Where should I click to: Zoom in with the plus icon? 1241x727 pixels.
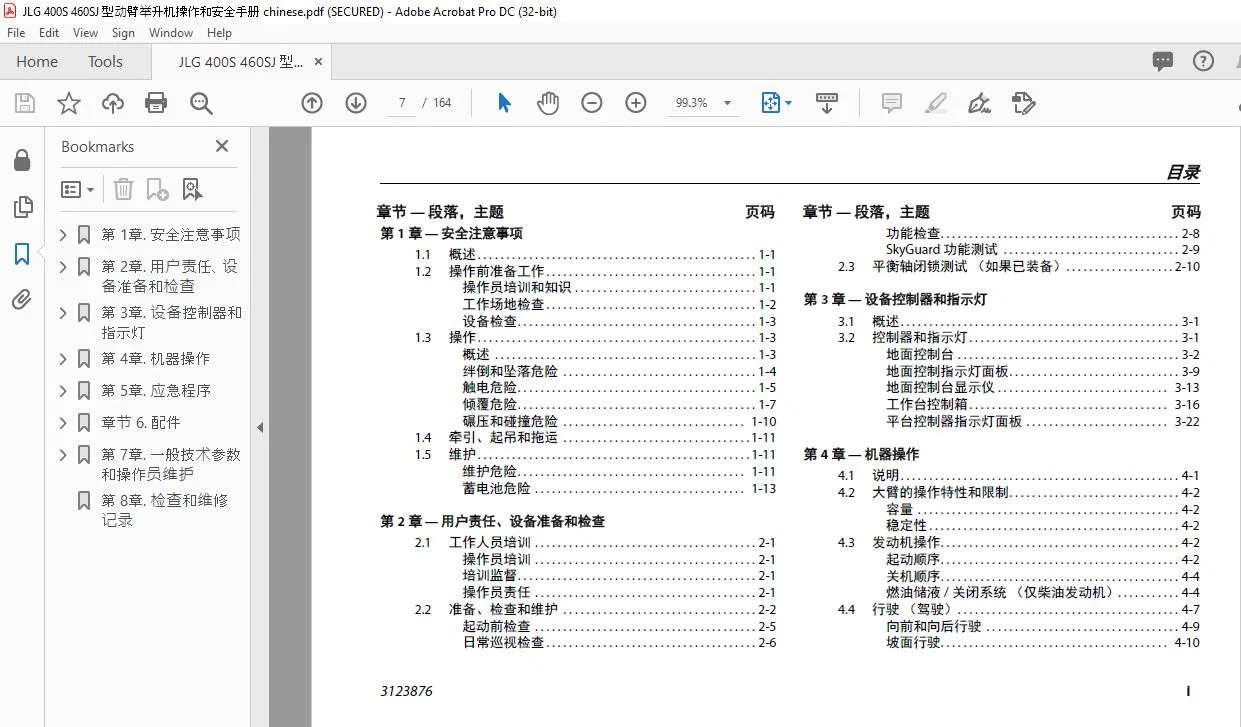pyautogui.click(x=636, y=103)
